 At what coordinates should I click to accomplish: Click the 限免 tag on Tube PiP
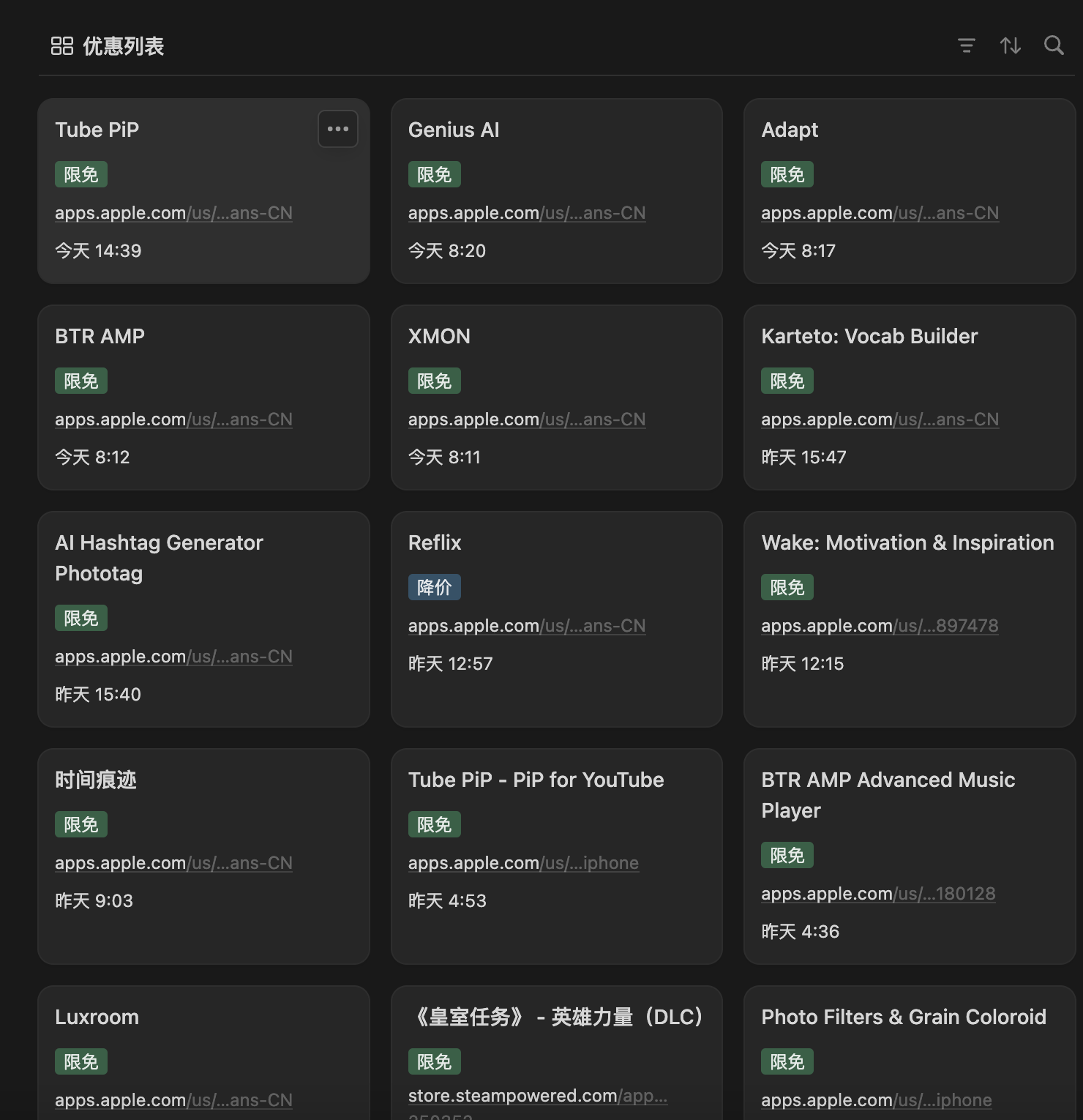click(81, 174)
